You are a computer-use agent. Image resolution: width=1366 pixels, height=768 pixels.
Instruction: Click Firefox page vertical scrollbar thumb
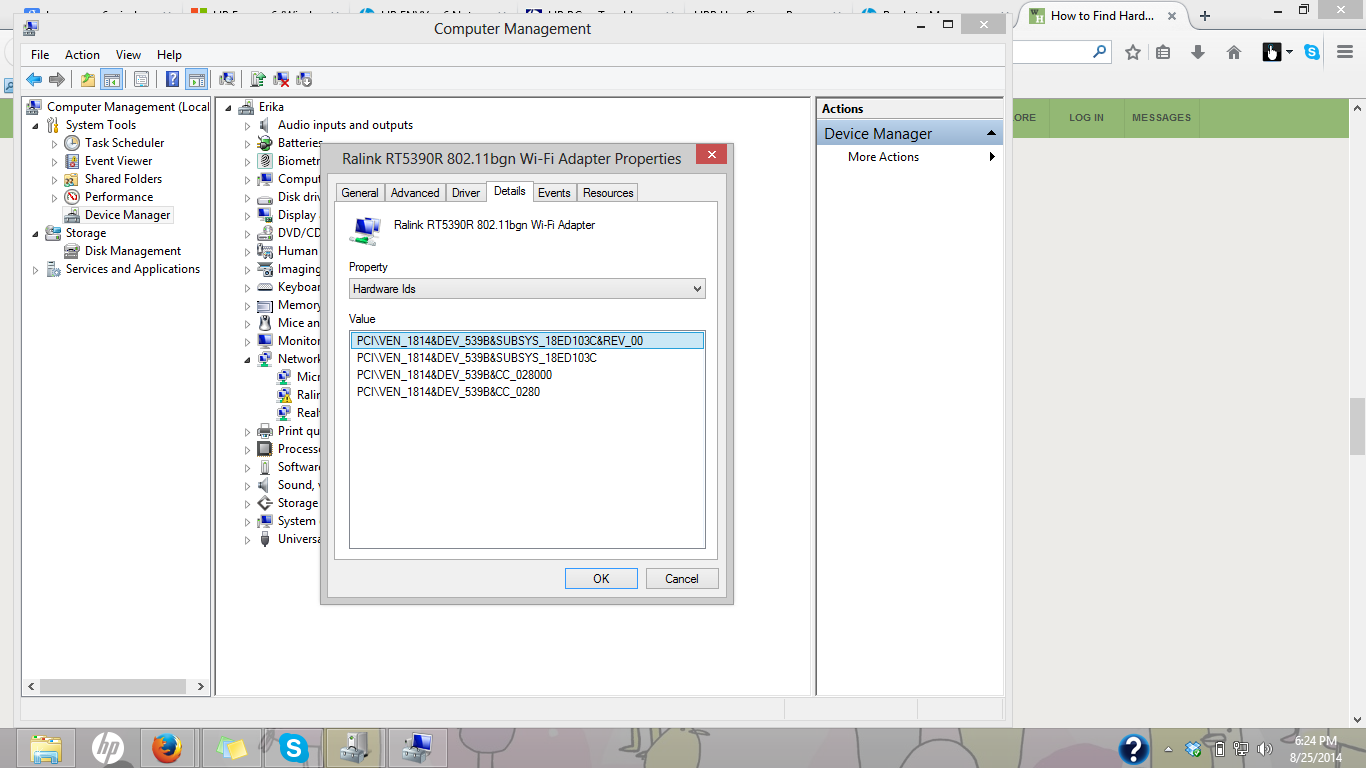click(x=1357, y=426)
